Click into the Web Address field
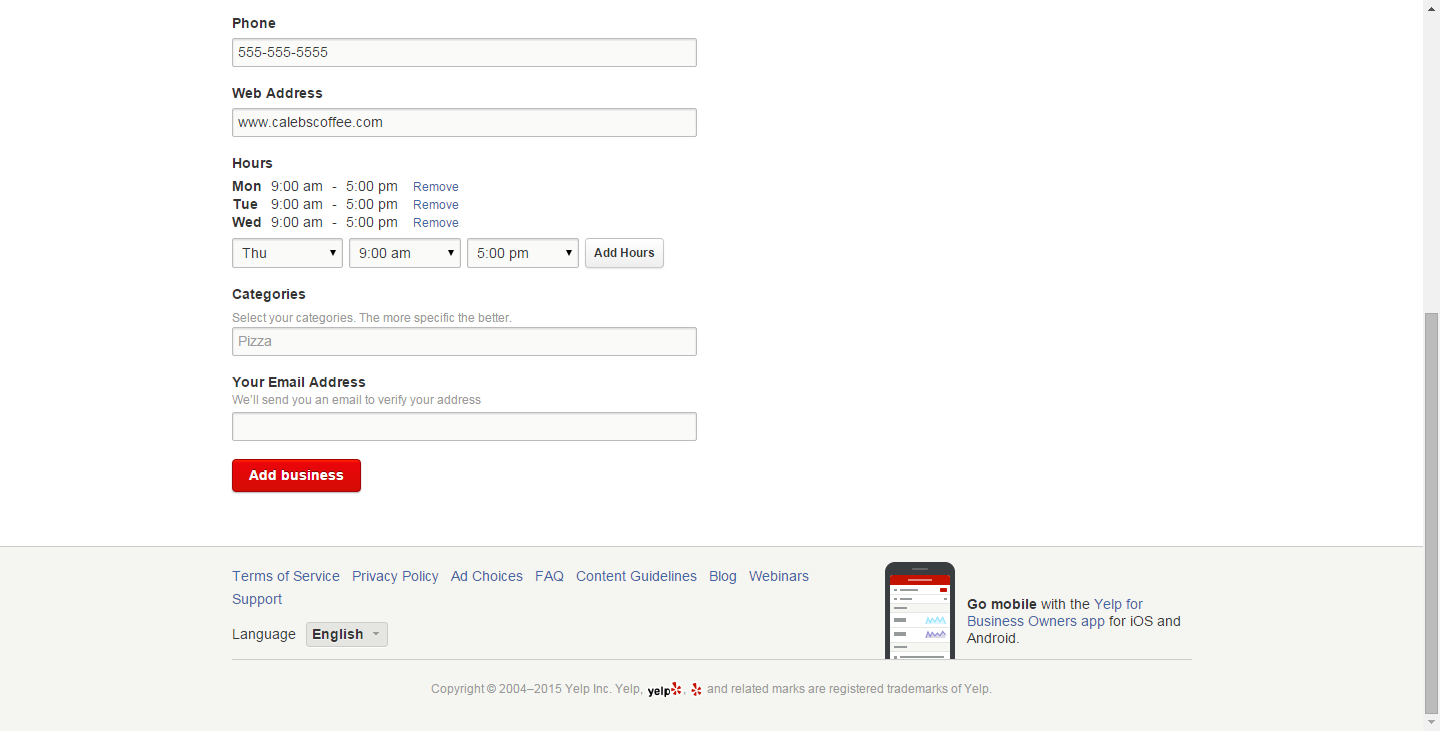The image size is (1440, 731). pos(464,123)
